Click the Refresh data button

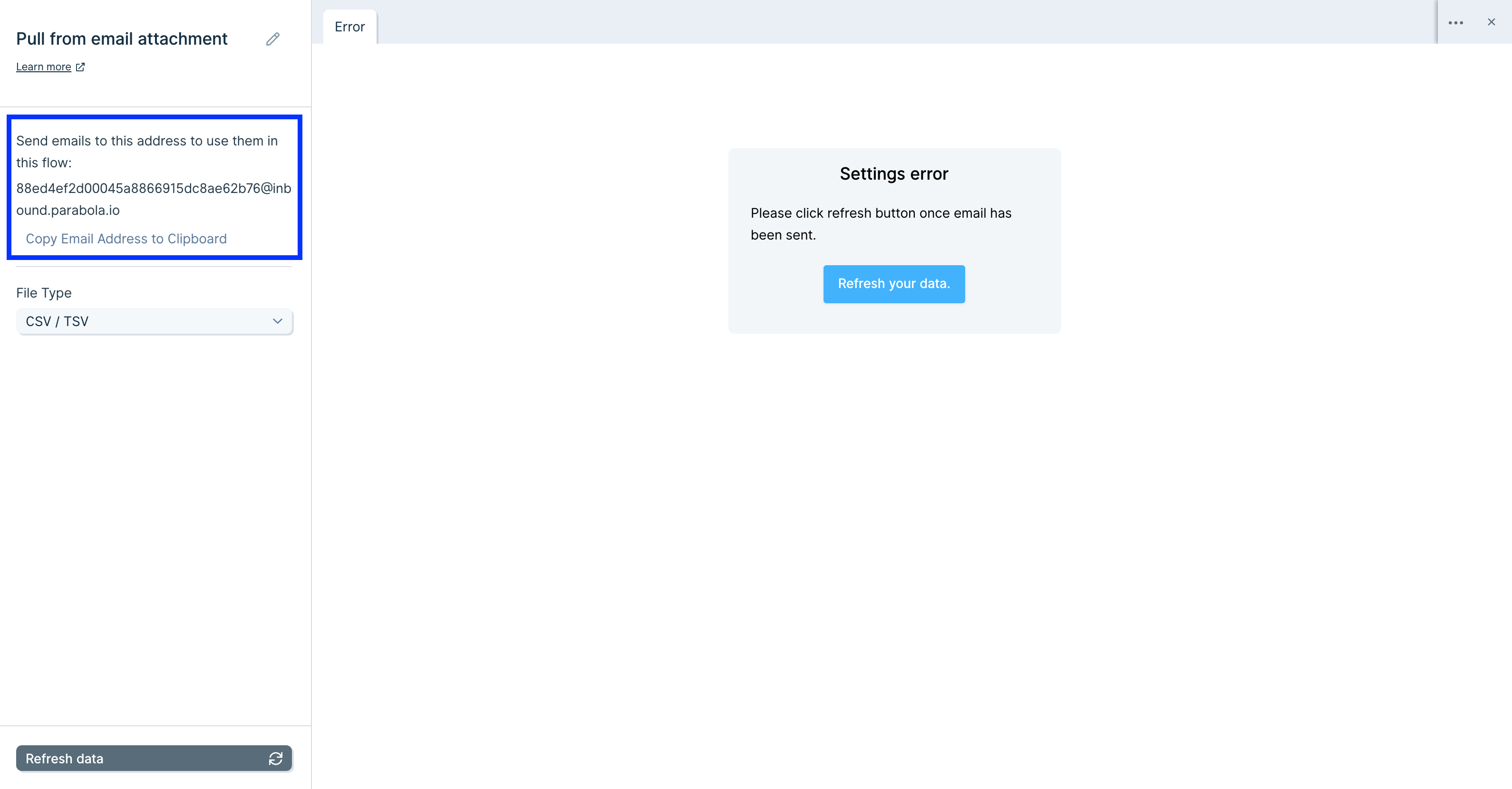(155, 759)
